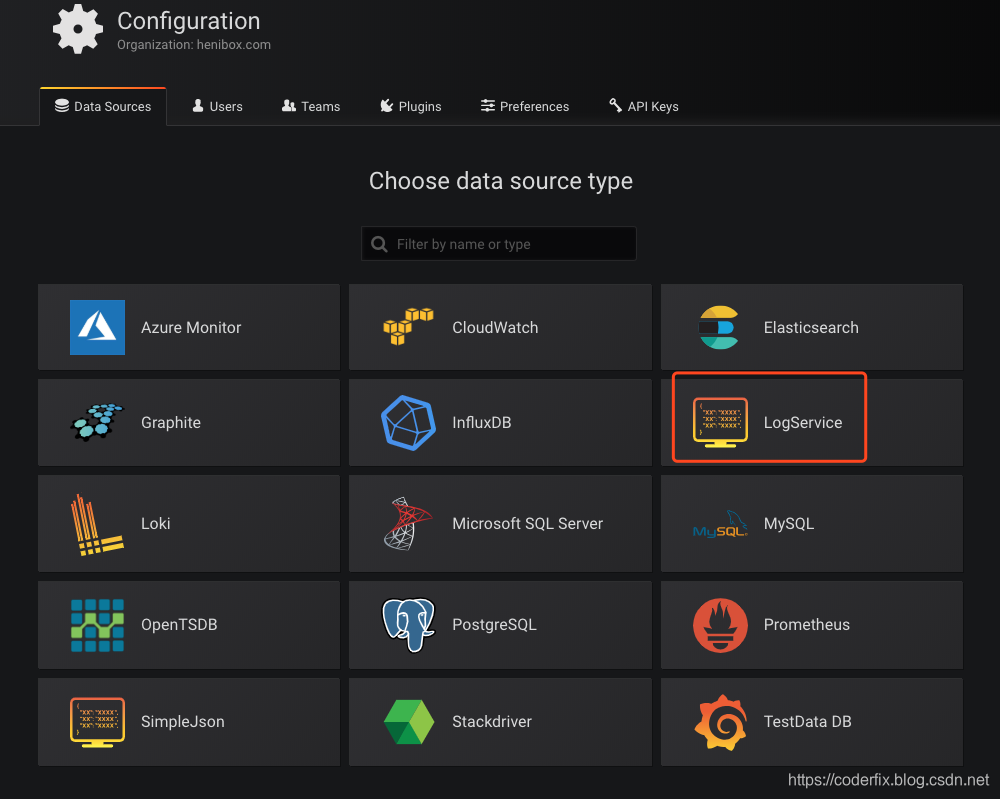Pick InfluxDB data source label
This screenshot has width=1000, height=799.
point(482,423)
